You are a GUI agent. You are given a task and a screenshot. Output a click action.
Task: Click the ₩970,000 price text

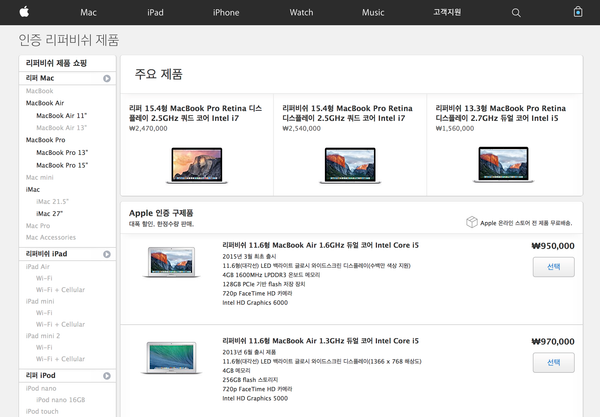pyautogui.click(x=553, y=342)
